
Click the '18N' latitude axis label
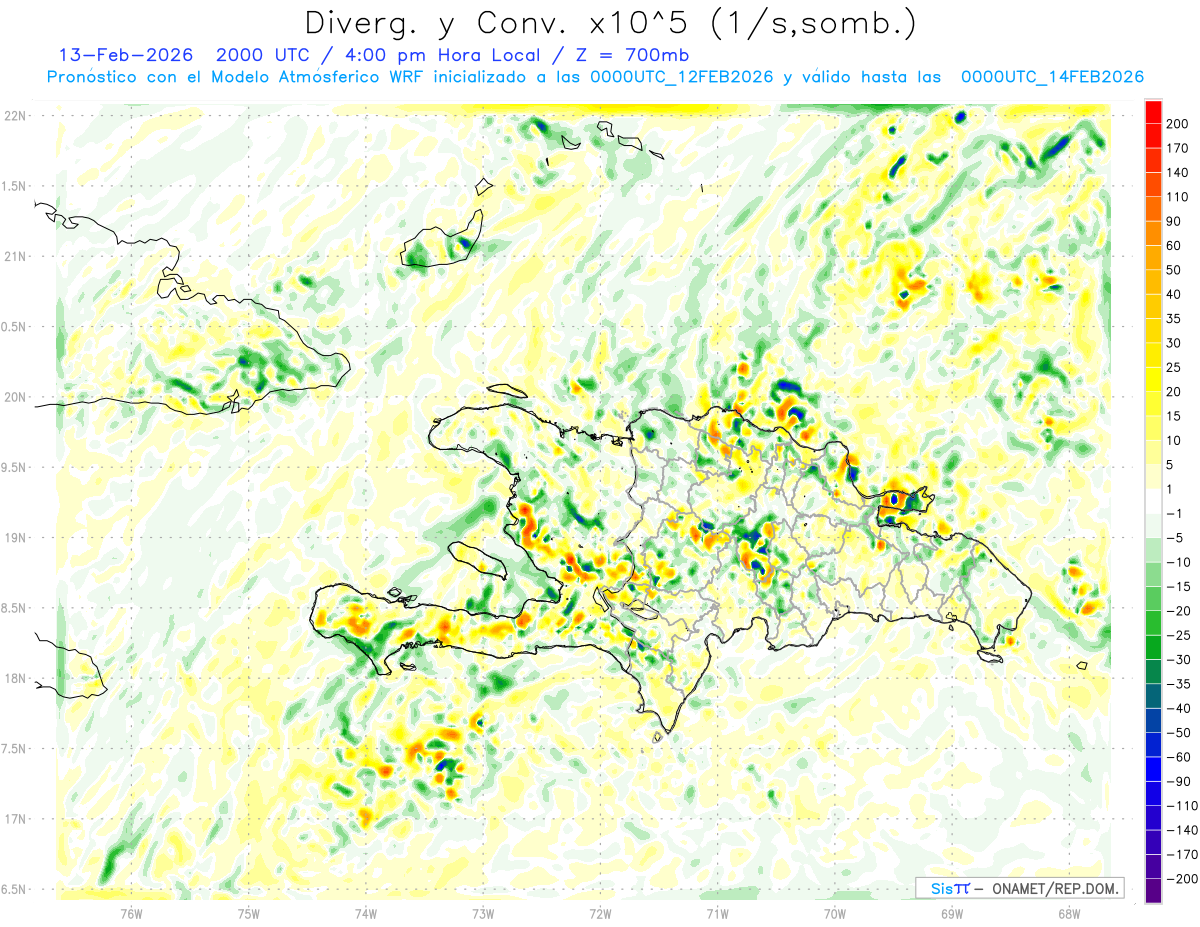tap(15, 679)
